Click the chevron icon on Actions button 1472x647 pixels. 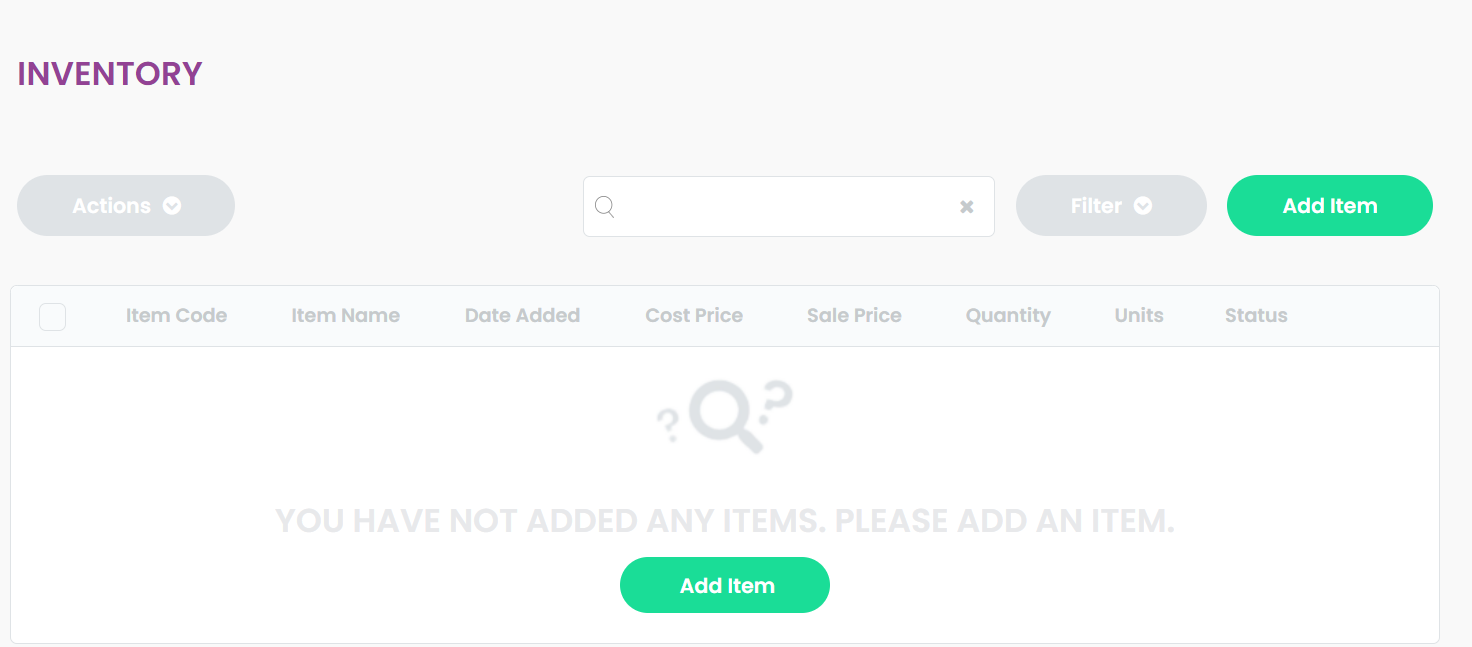point(172,206)
